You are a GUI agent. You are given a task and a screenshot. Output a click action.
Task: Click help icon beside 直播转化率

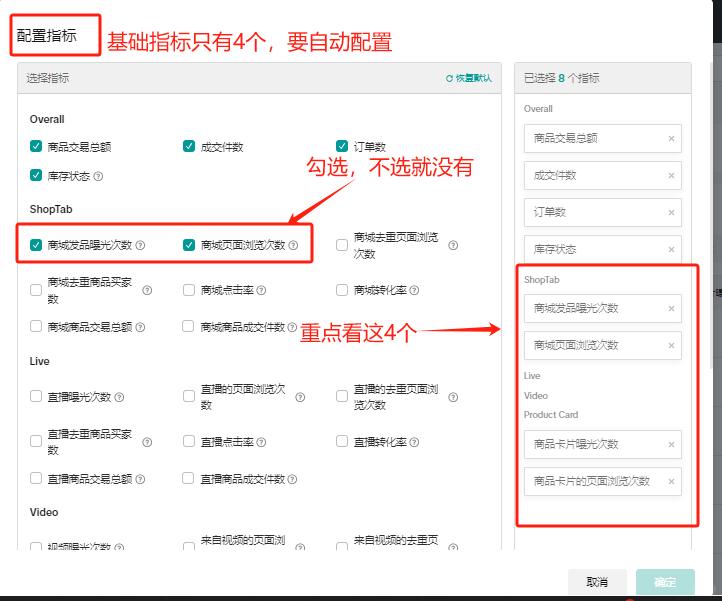click(x=414, y=442)
